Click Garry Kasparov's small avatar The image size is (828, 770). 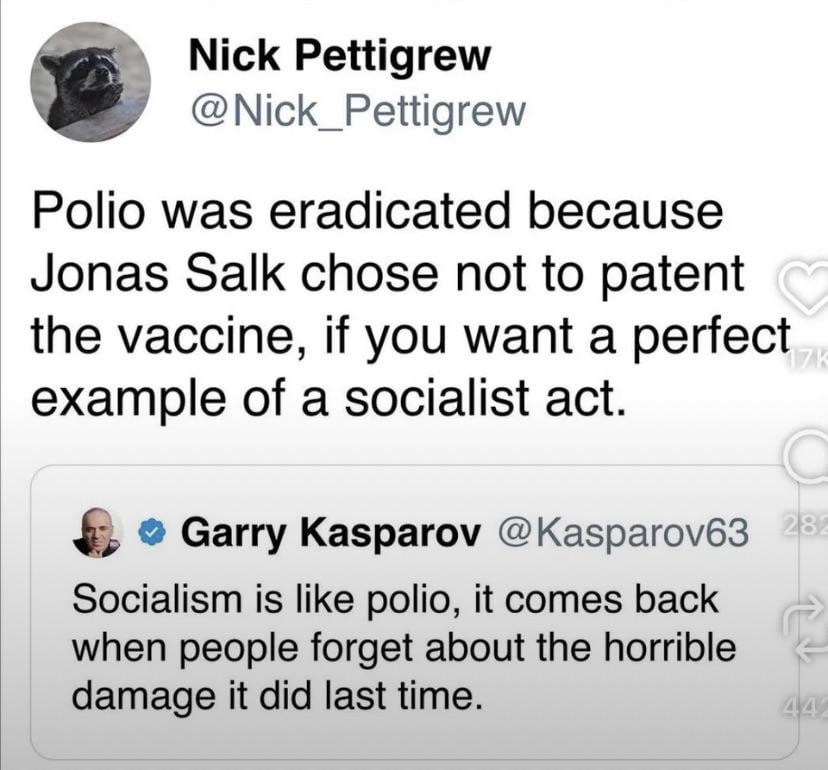96,532
